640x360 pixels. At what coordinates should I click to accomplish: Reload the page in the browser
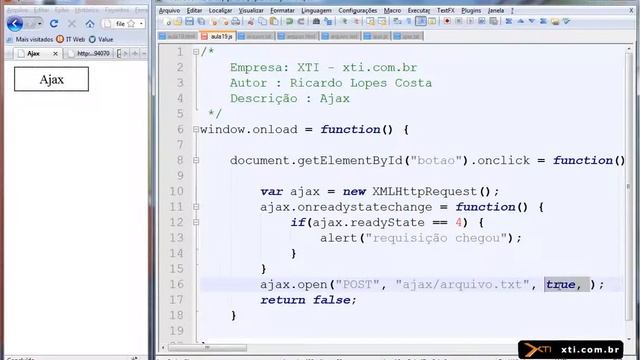point(54,24)
